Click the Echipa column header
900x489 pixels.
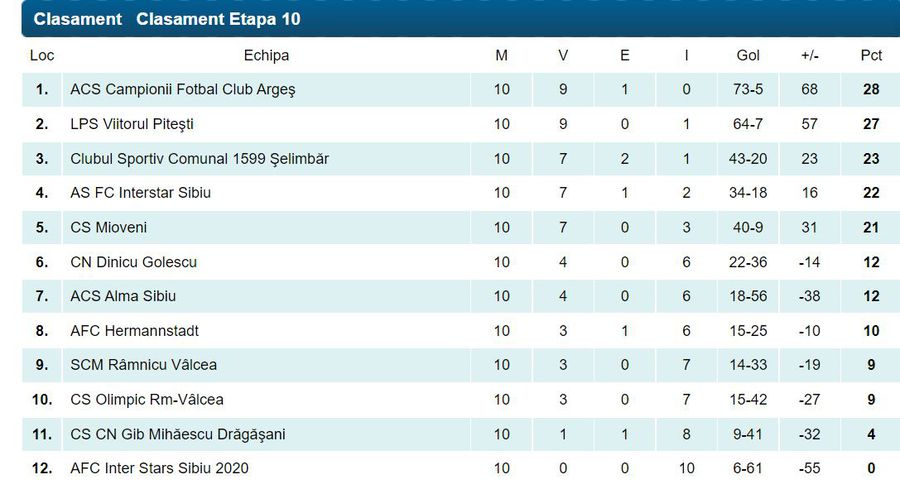point(266,56)
